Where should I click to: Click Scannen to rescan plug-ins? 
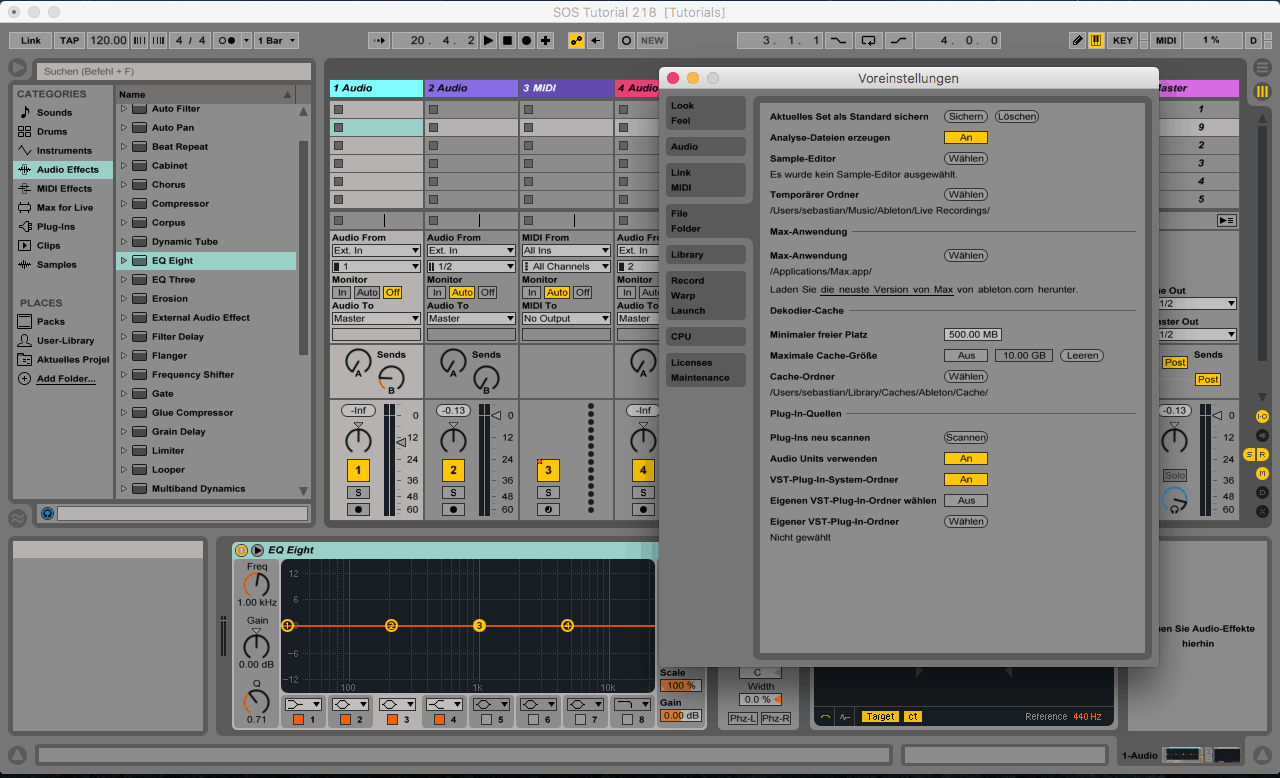click(966, 438)
